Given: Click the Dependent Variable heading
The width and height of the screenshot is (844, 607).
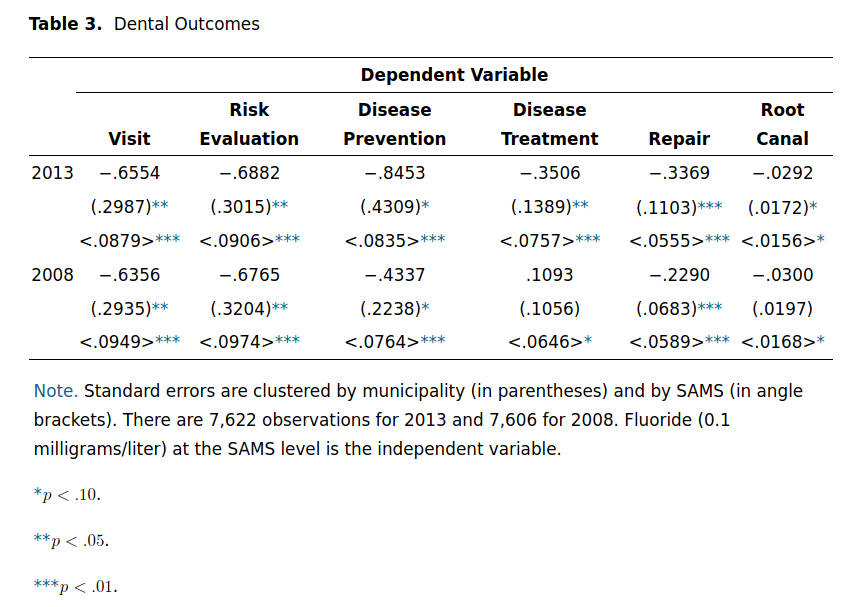Looking at the screenshot, I should [x=454, y=75].
